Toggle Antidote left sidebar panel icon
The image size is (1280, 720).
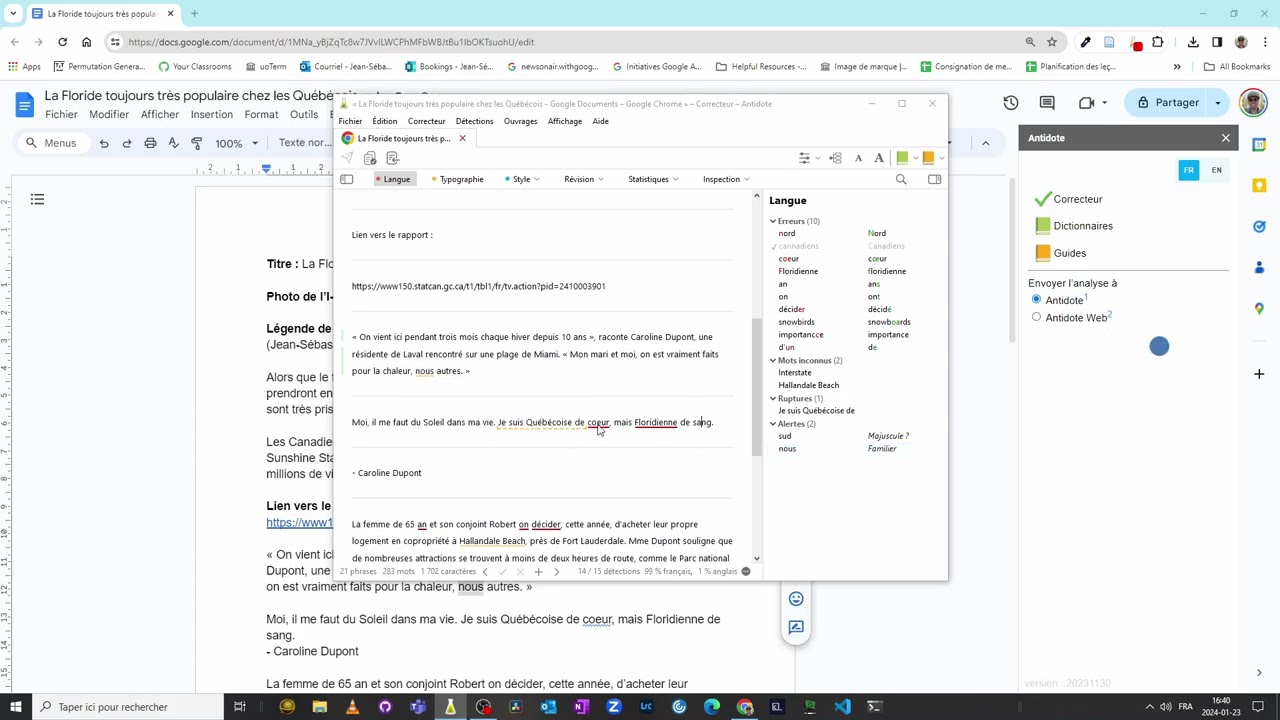pyautogui.click(x=346, y=180)
